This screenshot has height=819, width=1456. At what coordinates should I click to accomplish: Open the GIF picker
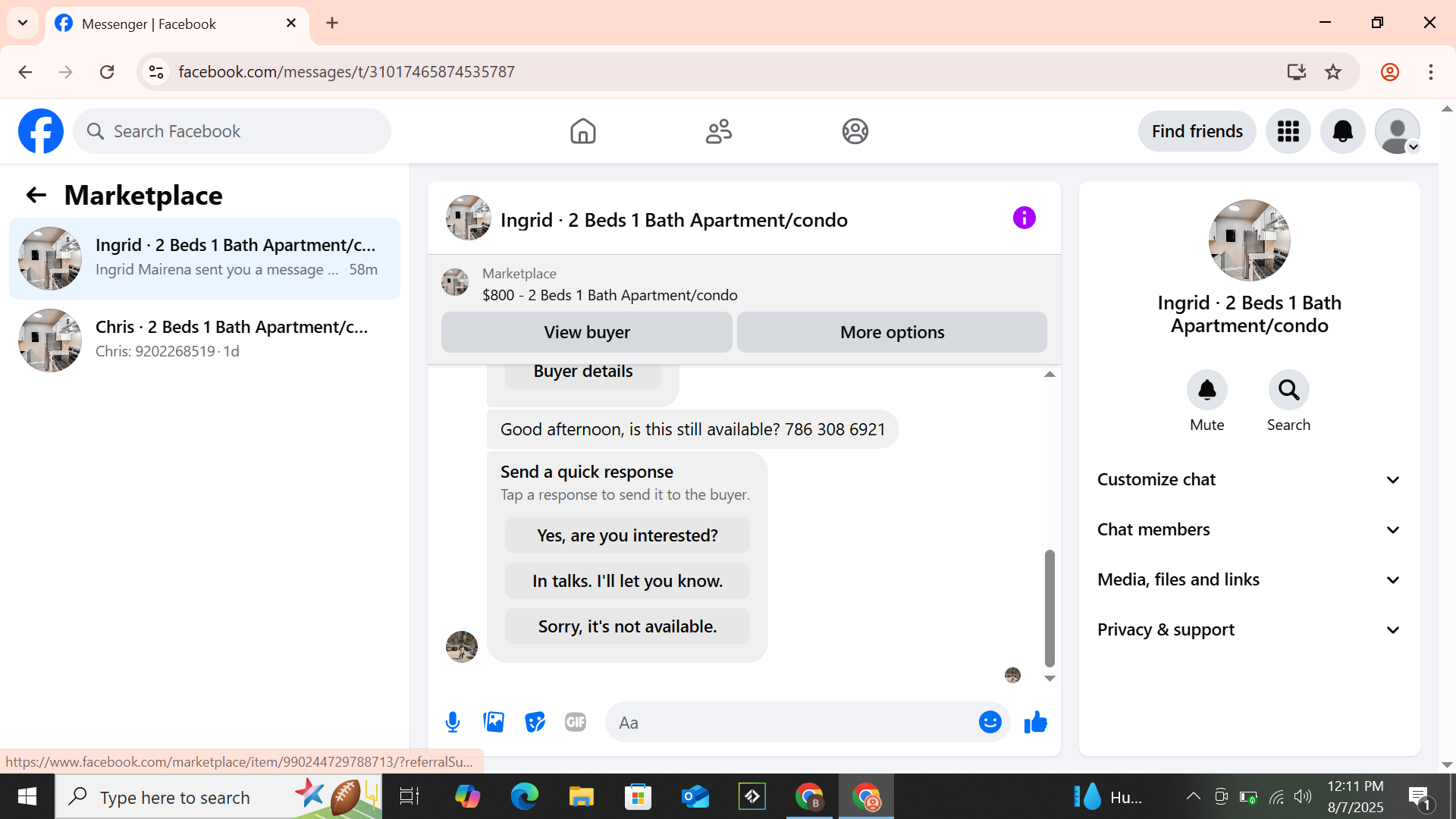click(576, 722)
